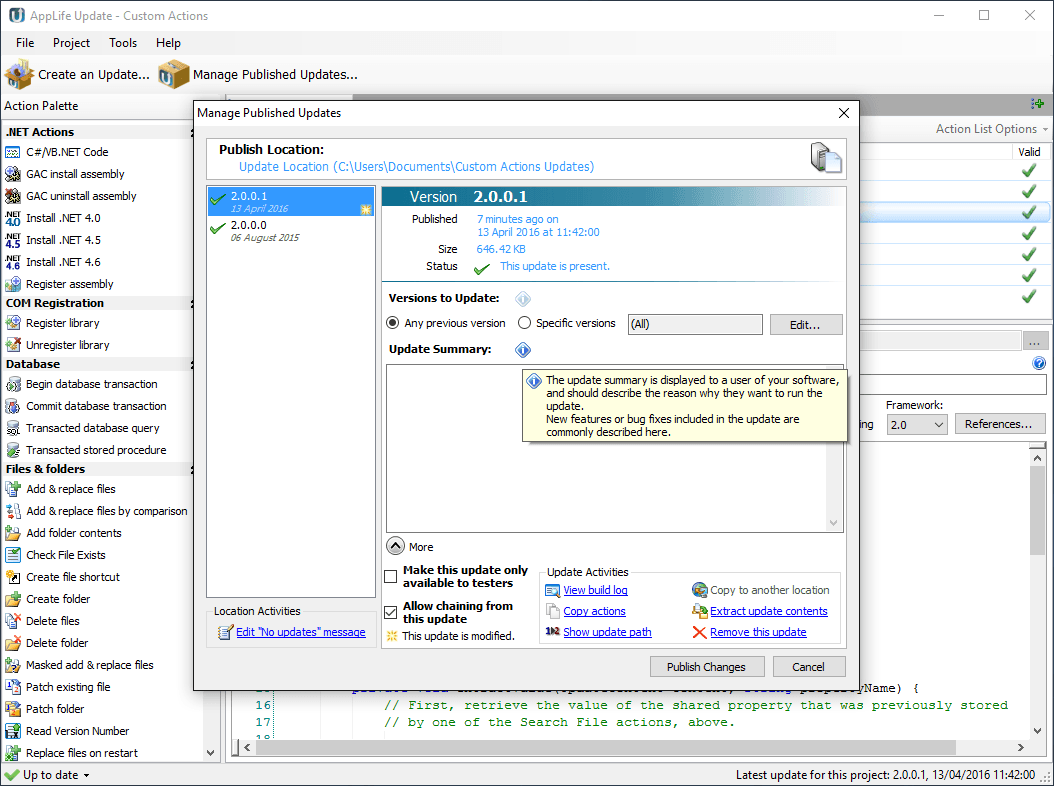Open the Framework 2.0 dropdown

[x=917, y=425]
